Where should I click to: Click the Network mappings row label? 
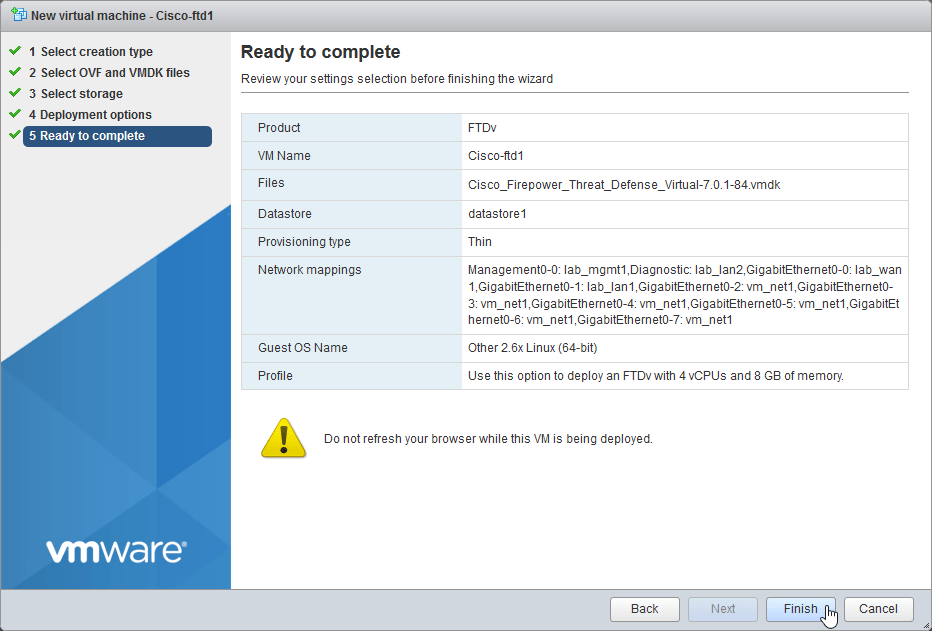(310, 270)
